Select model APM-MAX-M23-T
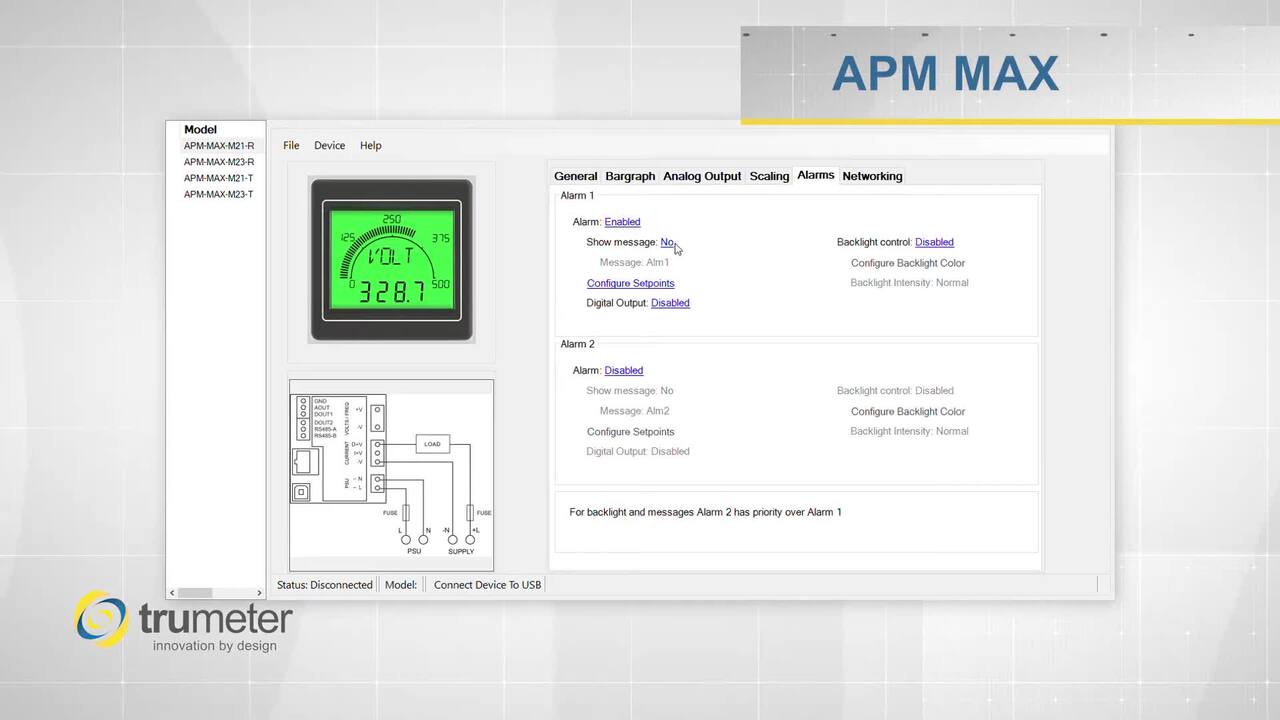The image size is (1280, 720). point(219,195)
